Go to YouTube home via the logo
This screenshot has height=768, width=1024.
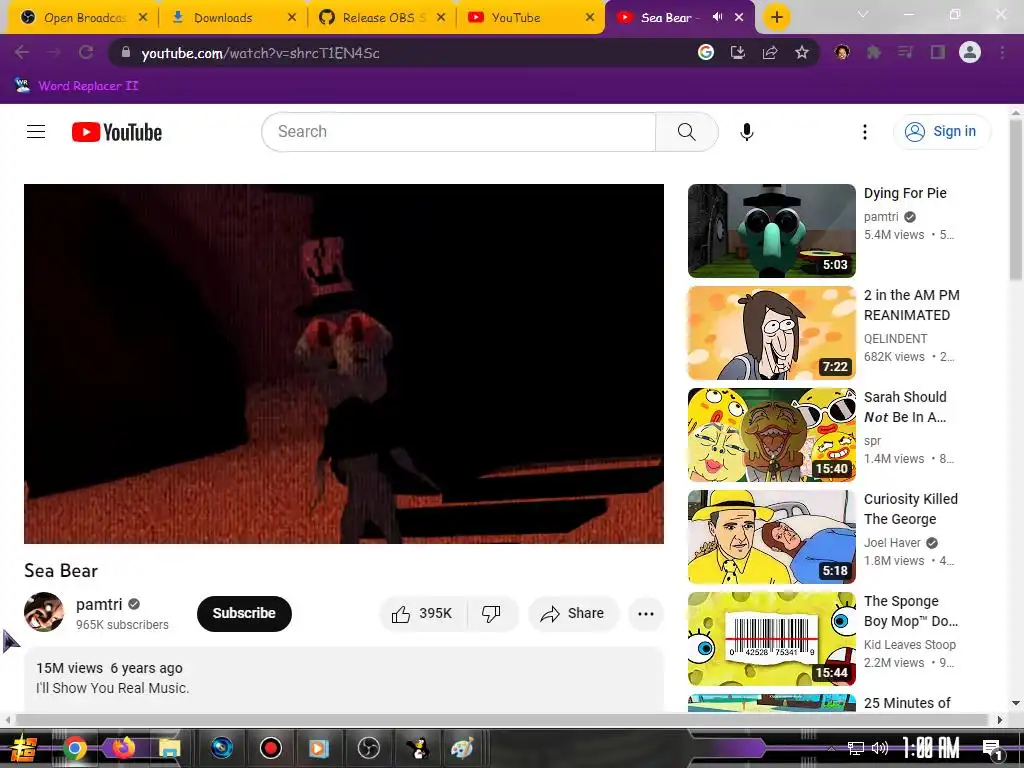coord(116,132)
